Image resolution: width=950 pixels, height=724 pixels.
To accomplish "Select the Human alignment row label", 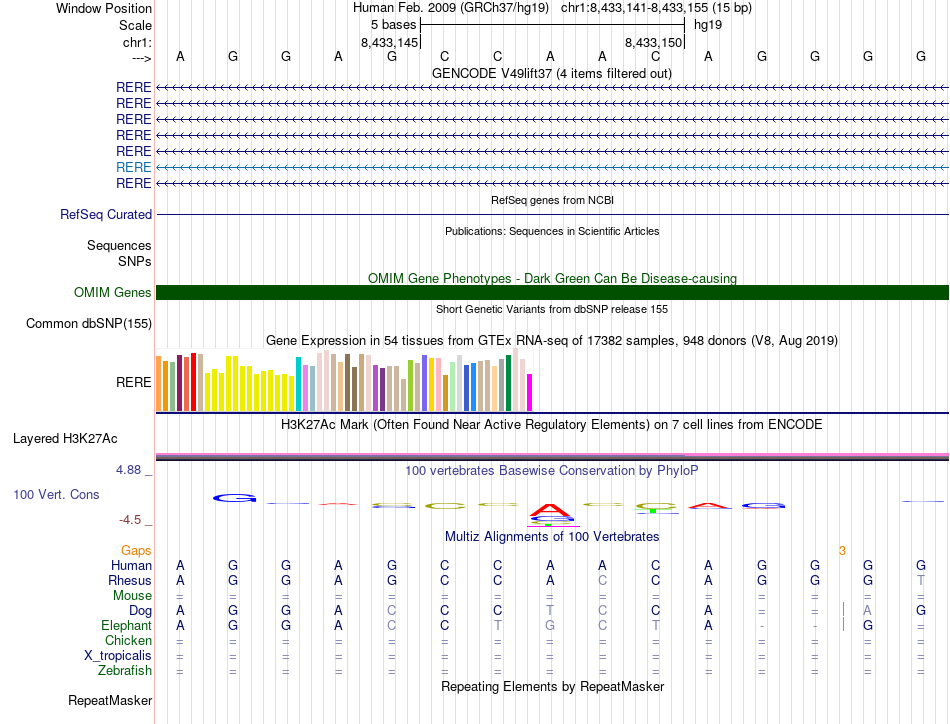I will (131, 565).
